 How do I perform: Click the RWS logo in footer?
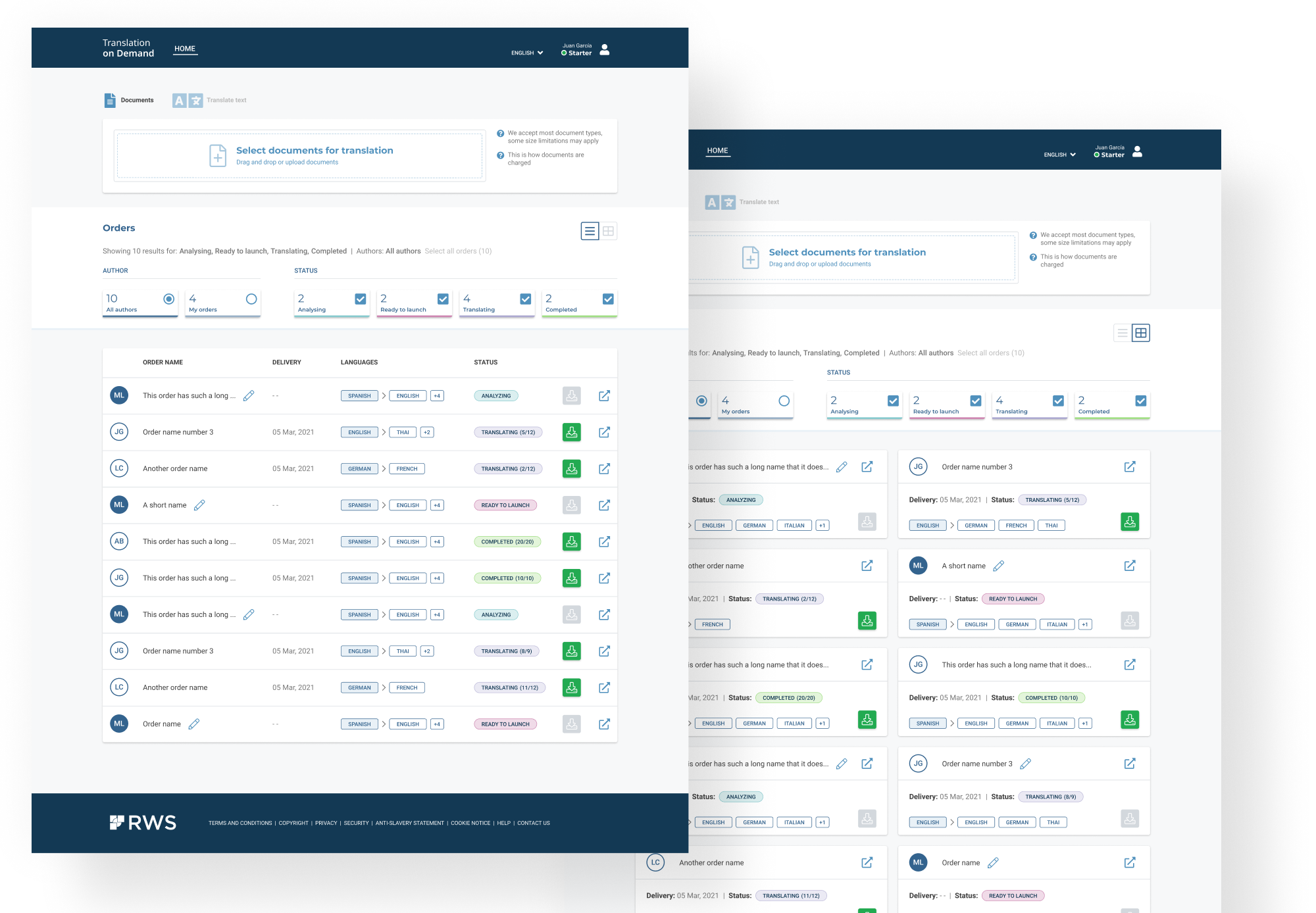[143, 823]
